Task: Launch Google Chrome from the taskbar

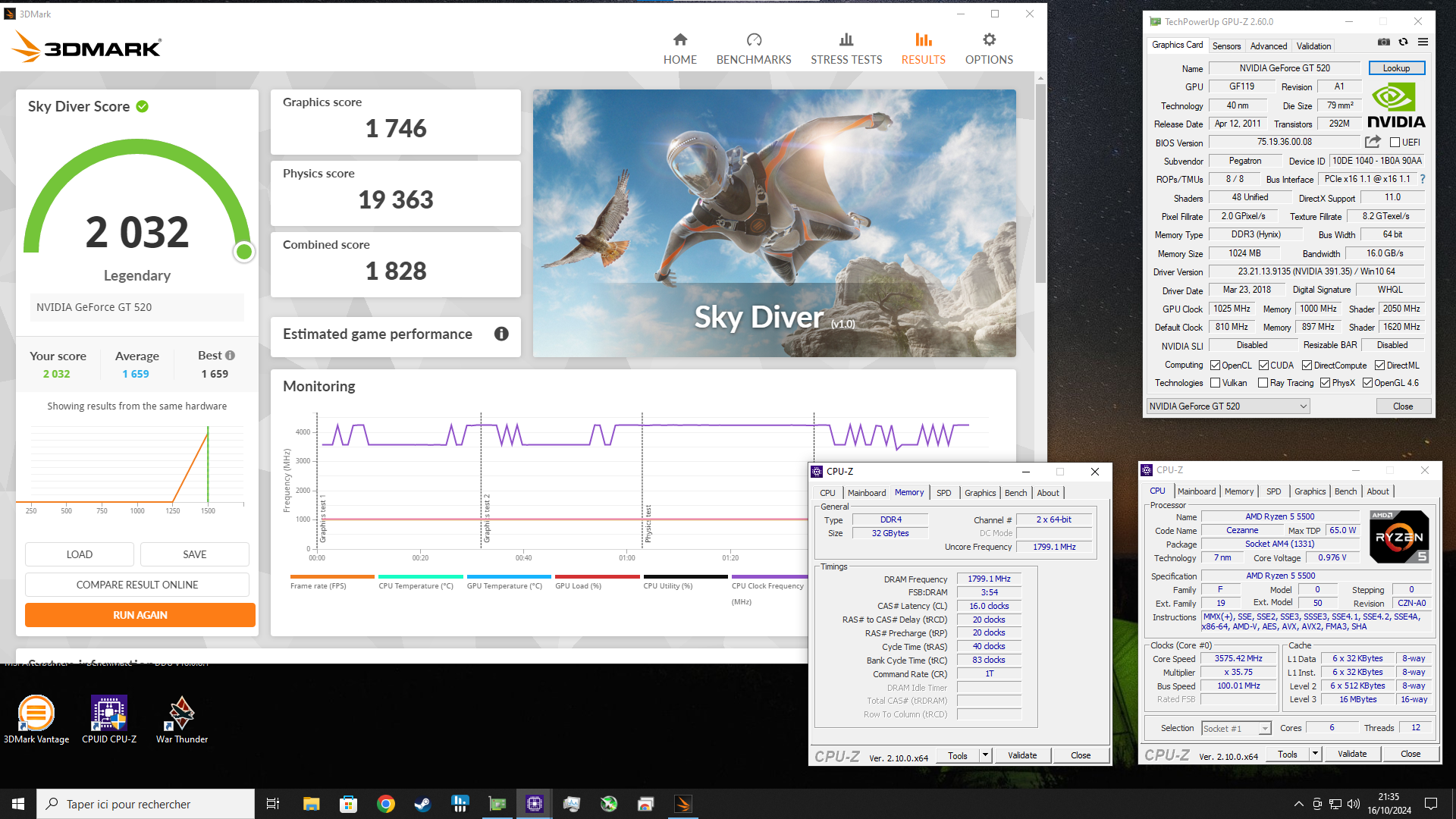Action: 385,804
